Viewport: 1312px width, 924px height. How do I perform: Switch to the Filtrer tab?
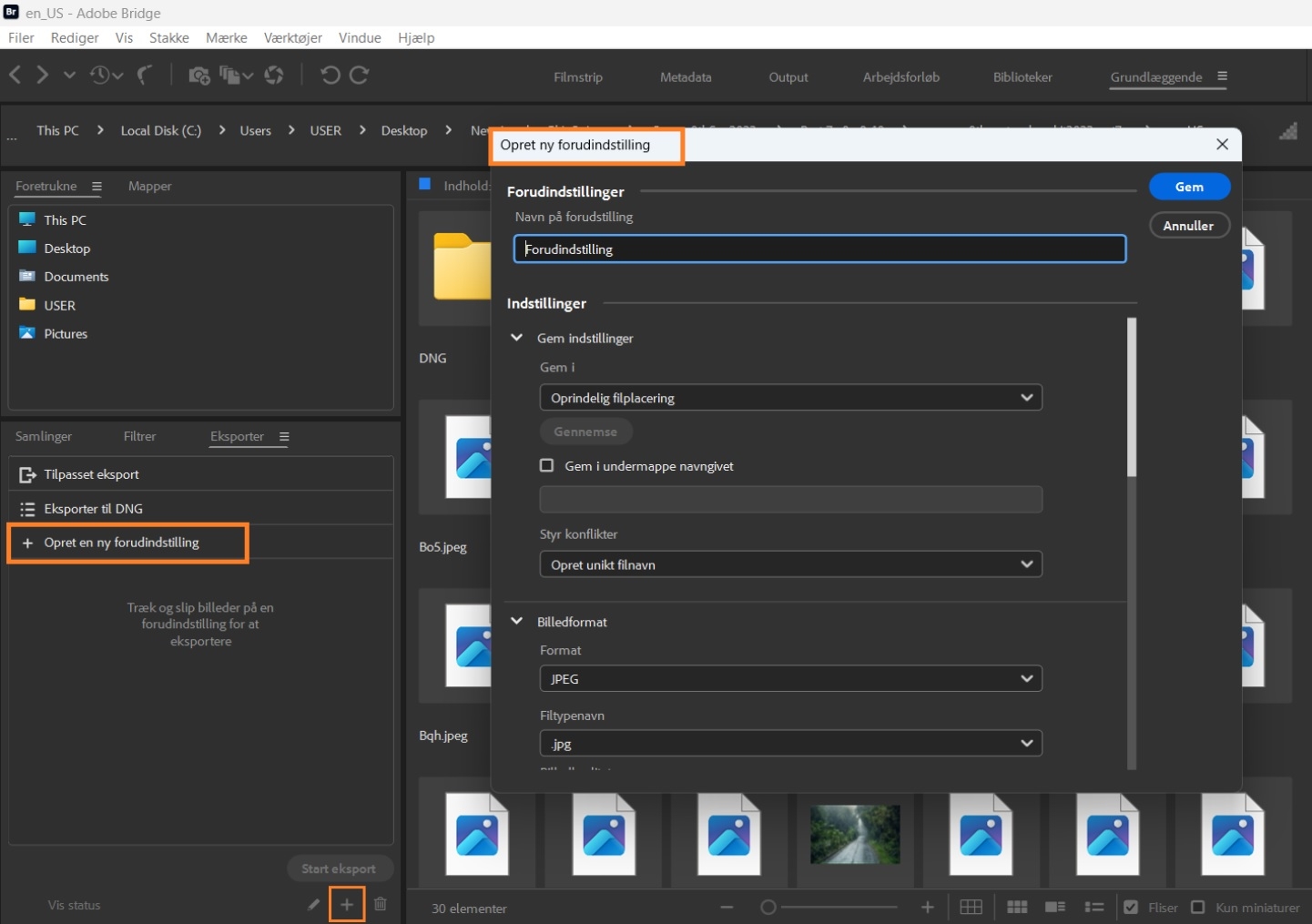click(x=139, y=436)
